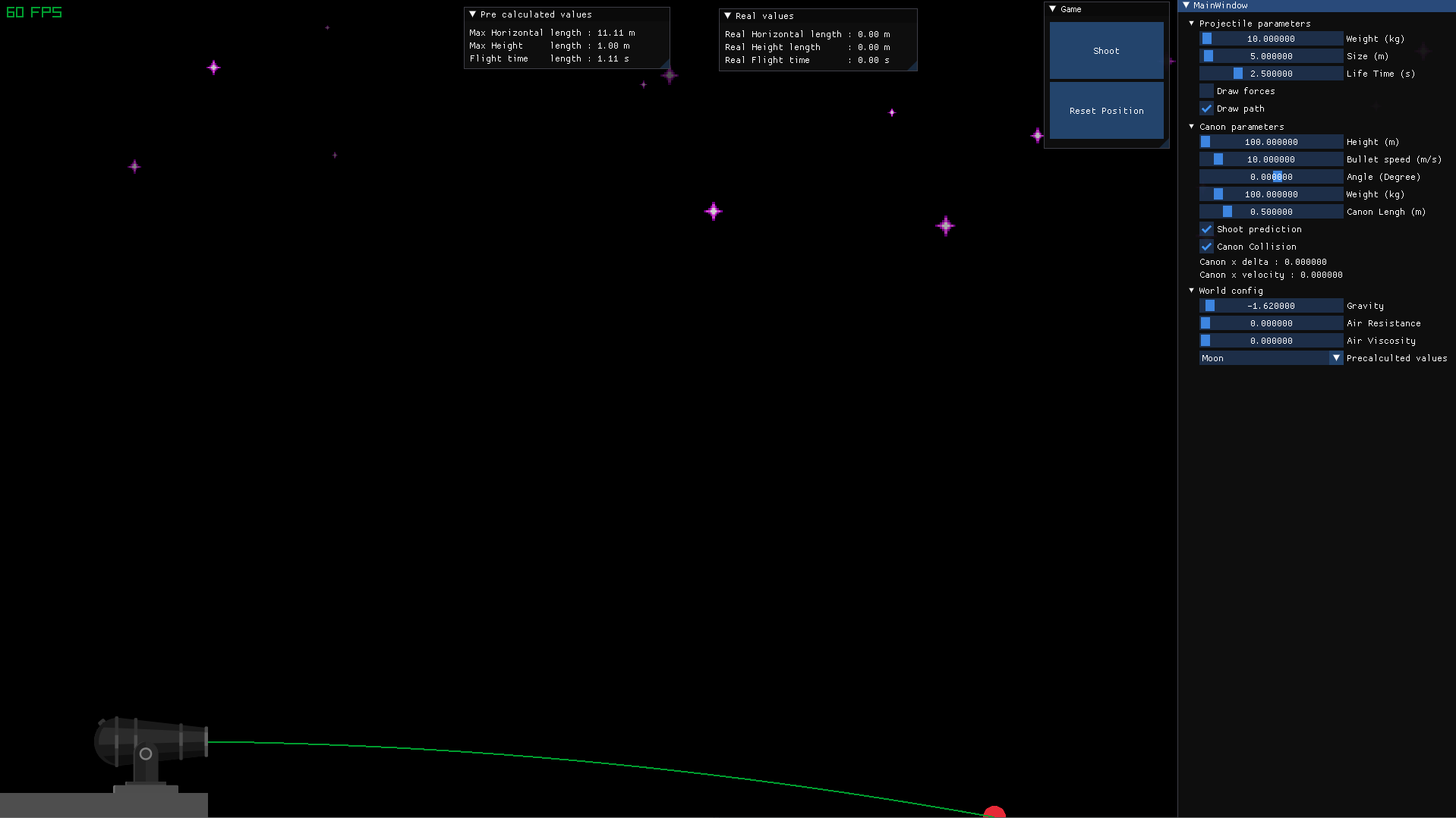1456x818 pixels.
Task: Collapse the Game window
Action: [1053, 9]
